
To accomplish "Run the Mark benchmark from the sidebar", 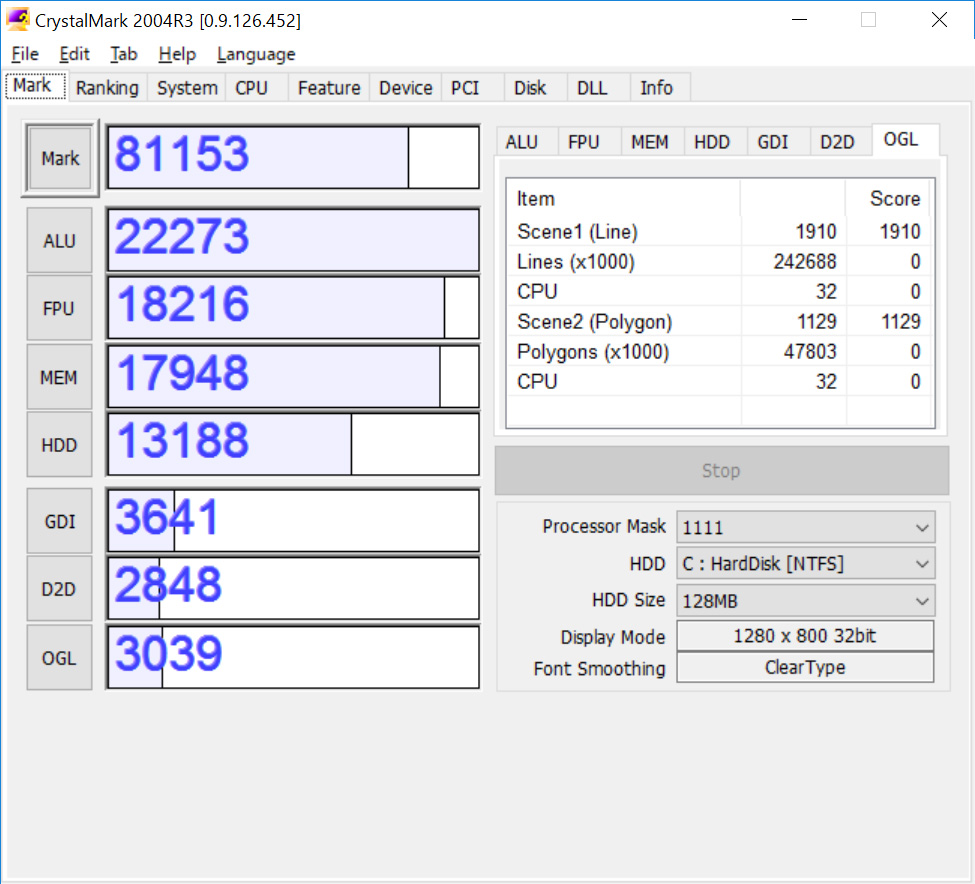I will [59, 158].
